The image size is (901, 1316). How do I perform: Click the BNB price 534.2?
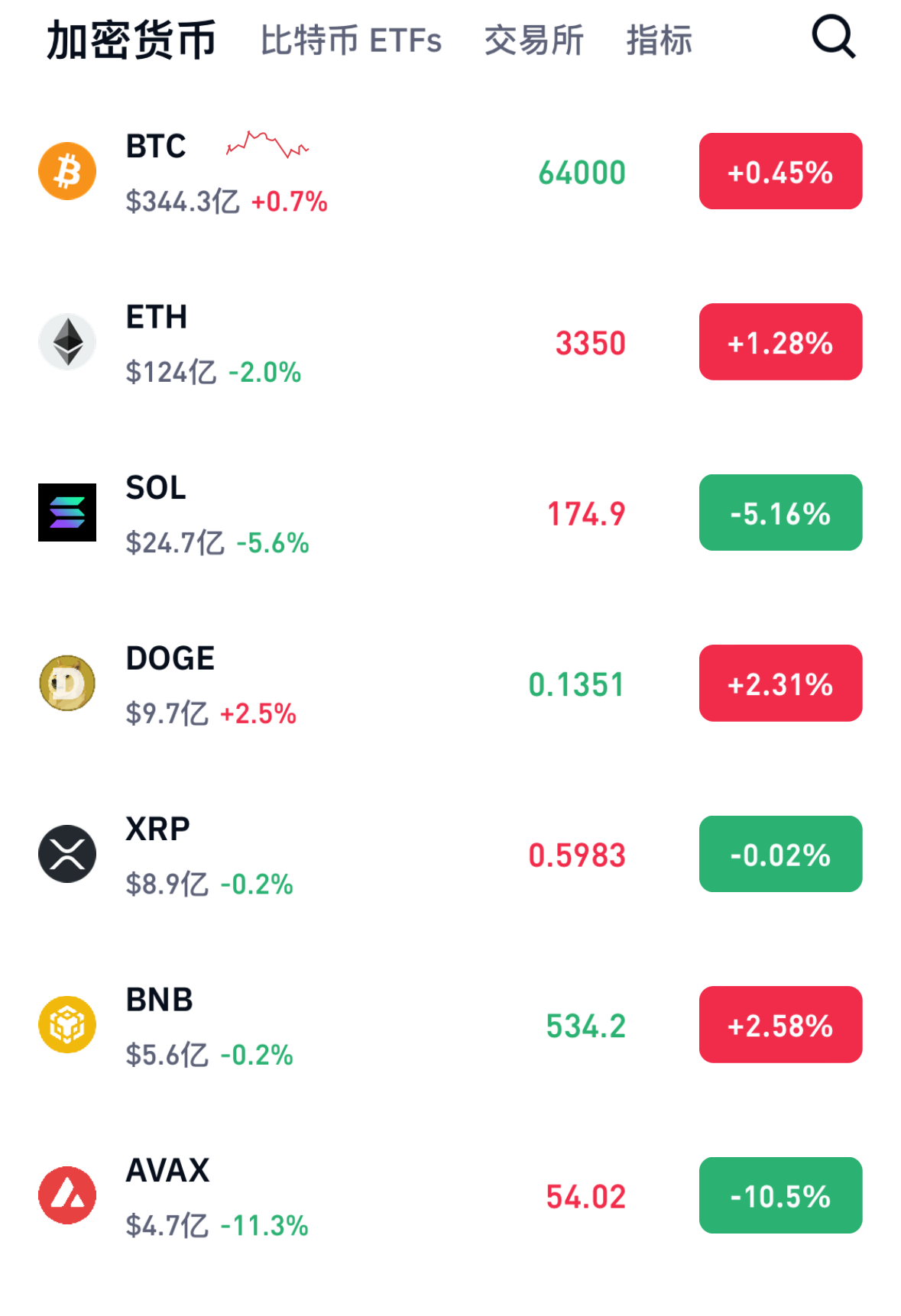point(585,1026)
